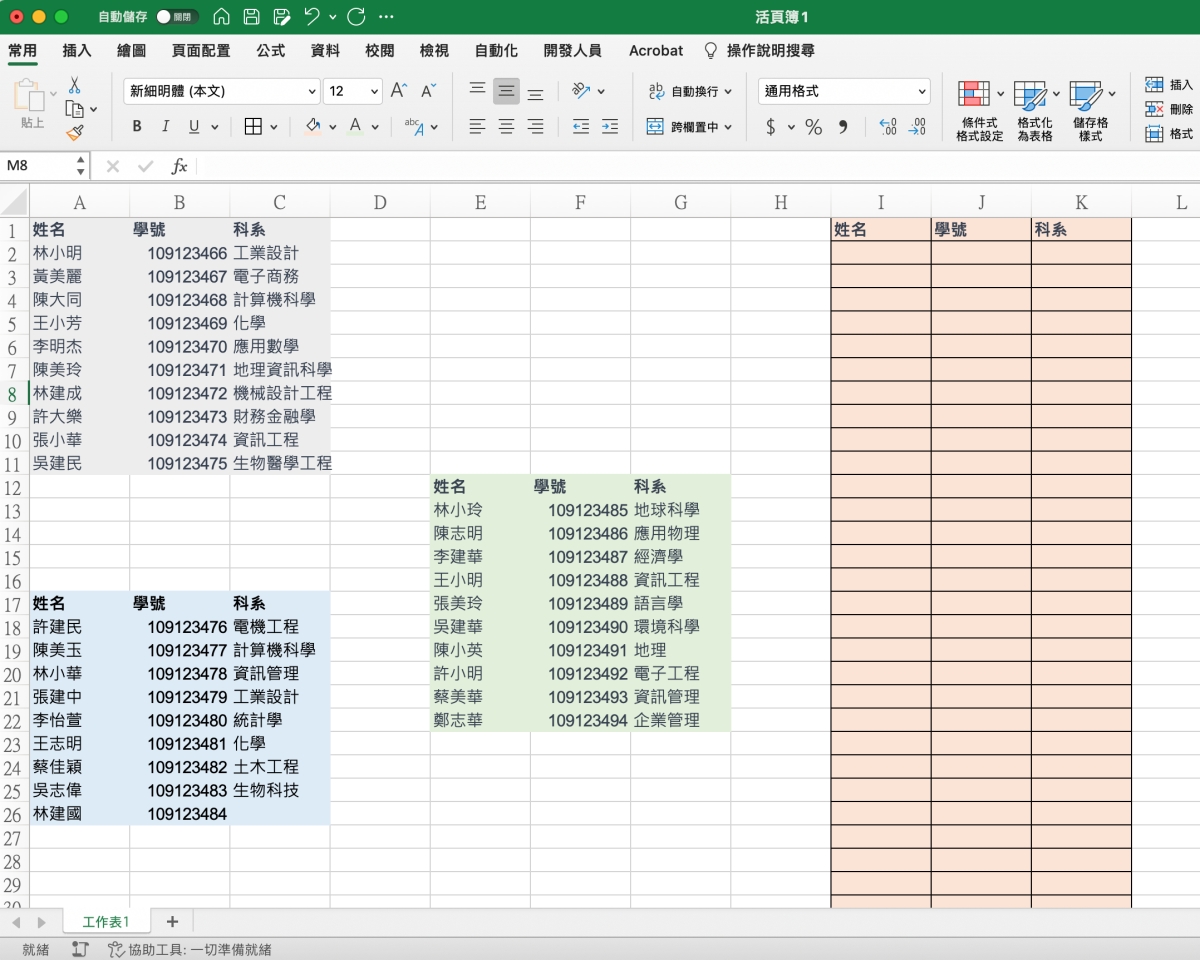The height and width of the screenshot is (960, 1200).
Task: Click the Cut scissors icon
Action: (74, 86)
